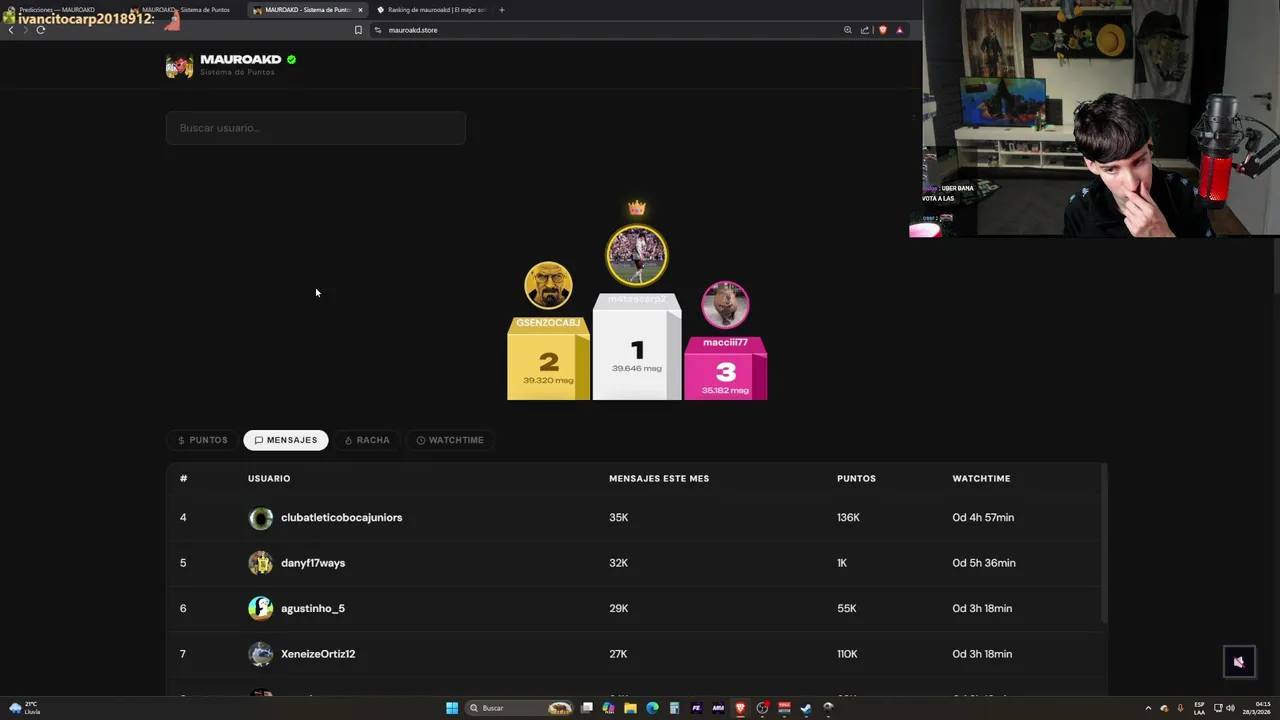Click the macciii77 username on podium
1280x720 pixels.
coord(725,342)
